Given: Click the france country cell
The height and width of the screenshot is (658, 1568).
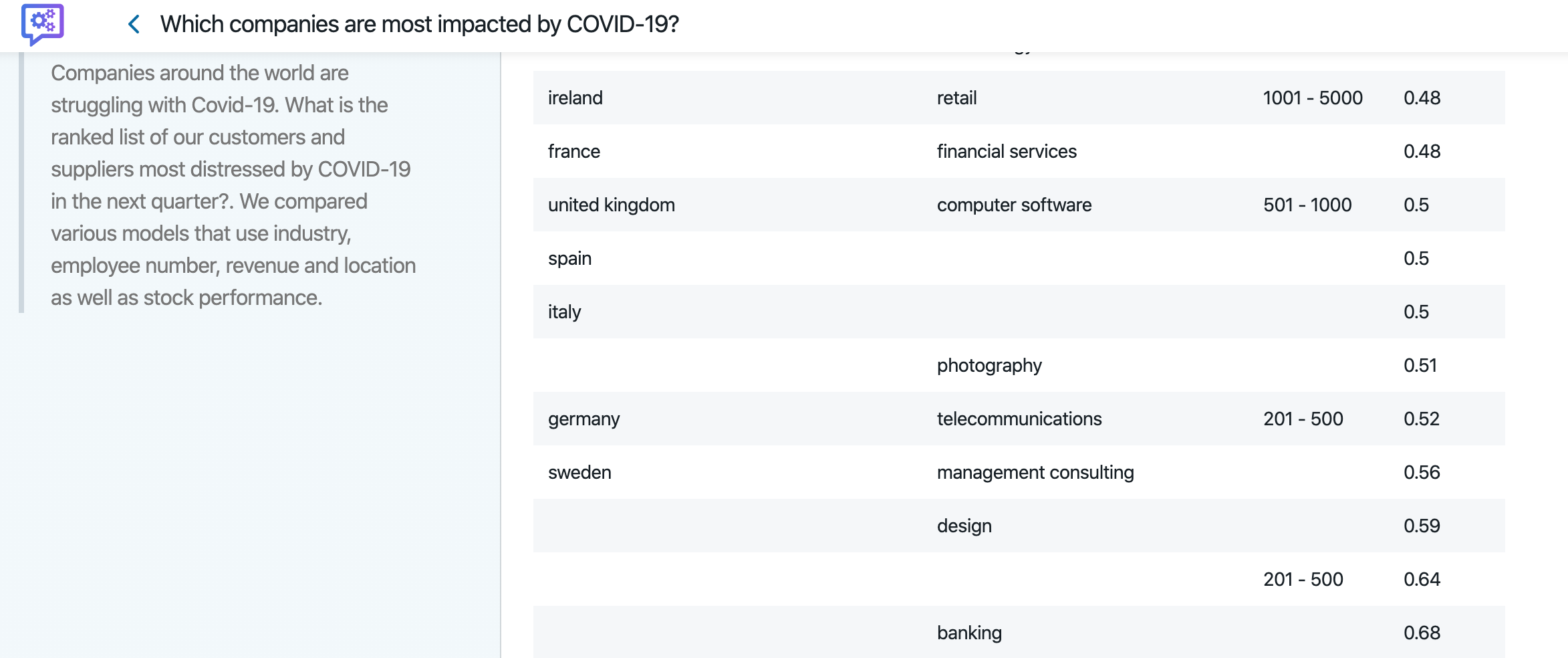Looking at the screenshot, I should click(x=573, y=152).
